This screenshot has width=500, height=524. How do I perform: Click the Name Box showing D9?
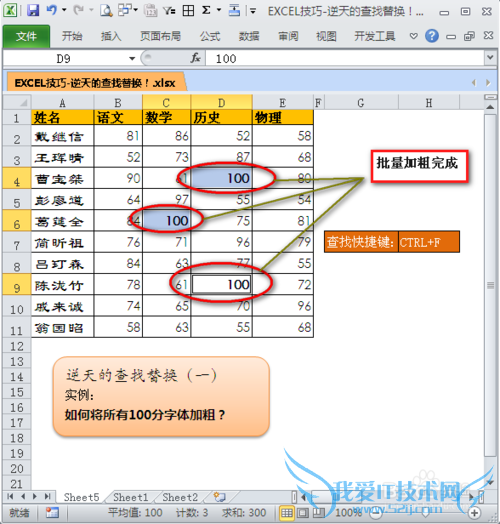point(64,58)
